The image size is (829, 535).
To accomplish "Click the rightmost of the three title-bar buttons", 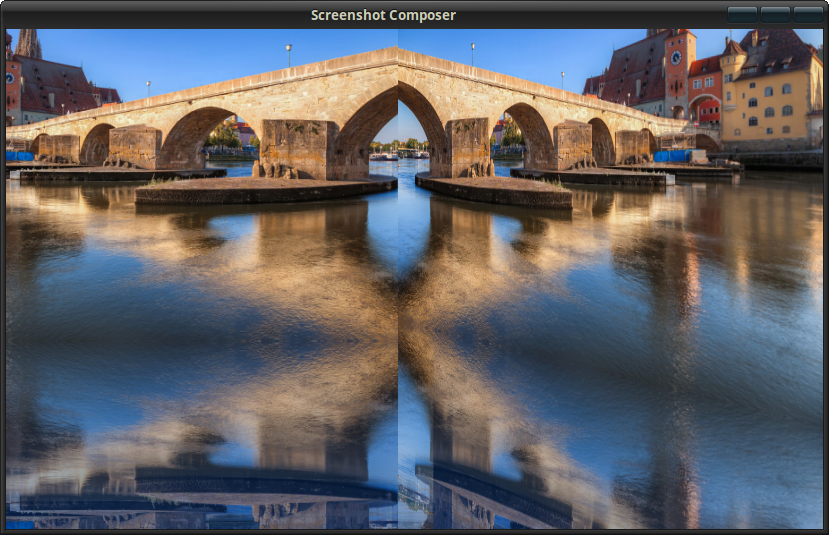I will (808, 15).
